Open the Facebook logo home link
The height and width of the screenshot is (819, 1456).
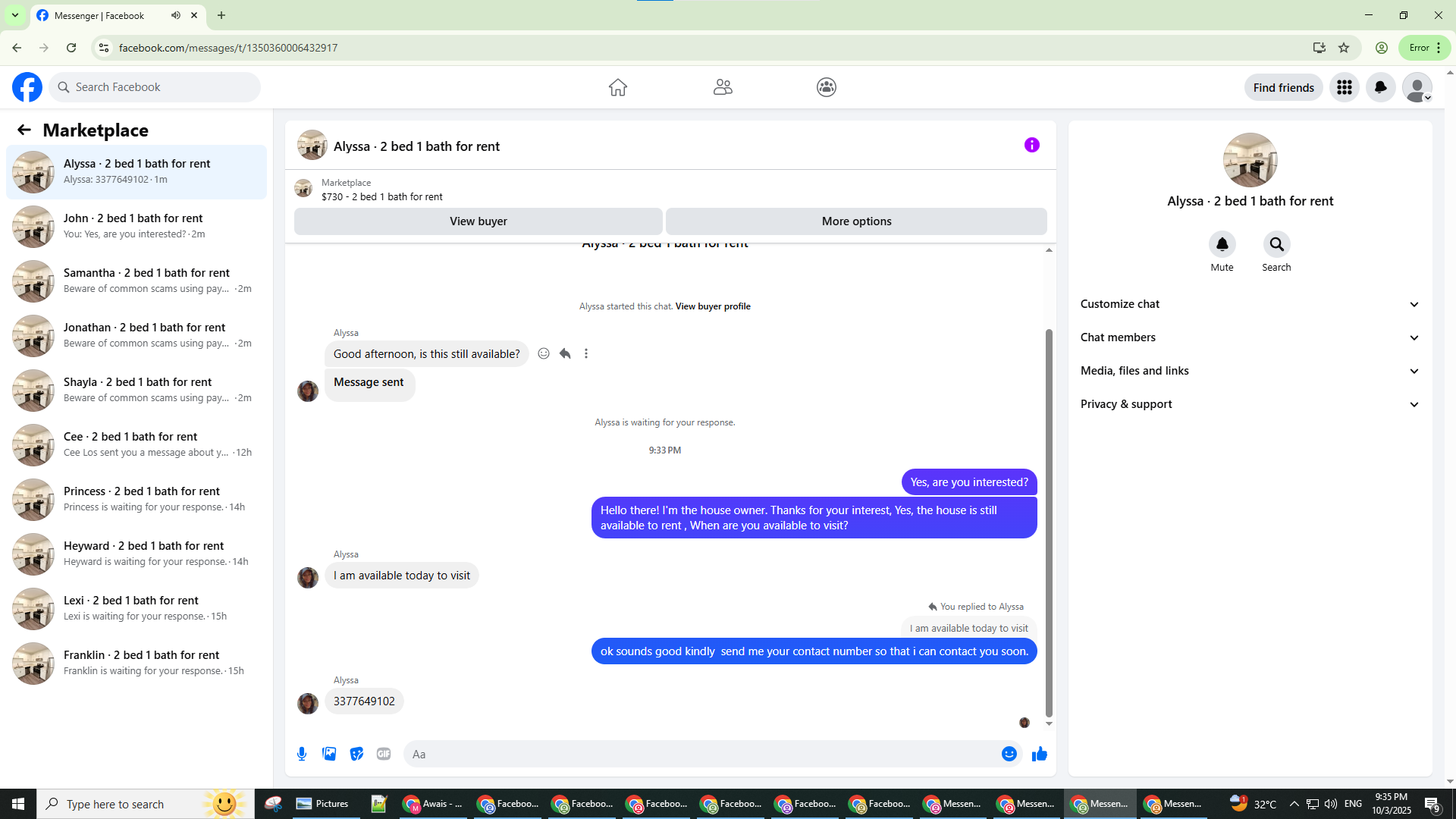coord(27,87)
